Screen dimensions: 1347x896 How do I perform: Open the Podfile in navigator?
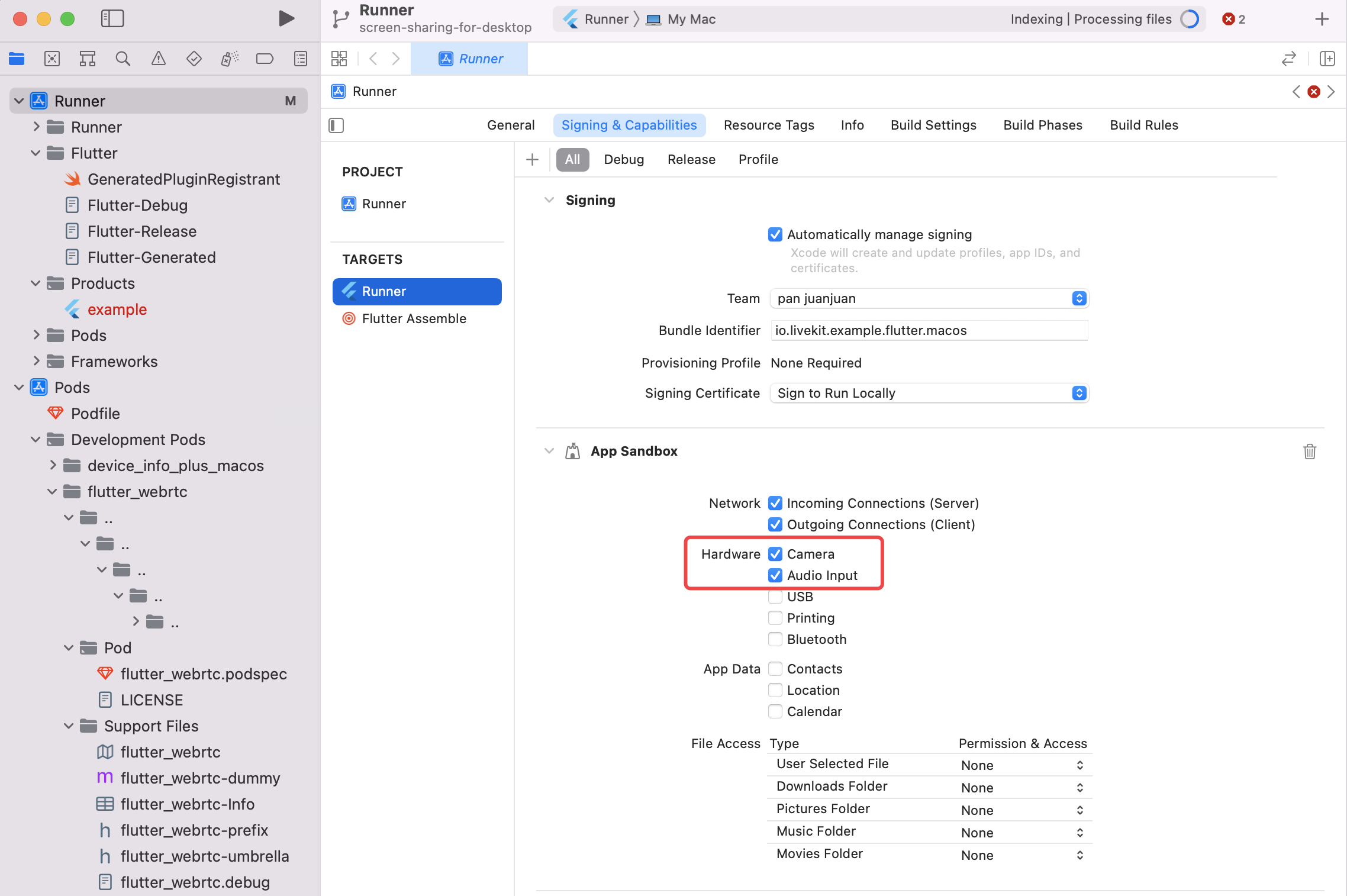pyautogui.click(x=95, y=413)
